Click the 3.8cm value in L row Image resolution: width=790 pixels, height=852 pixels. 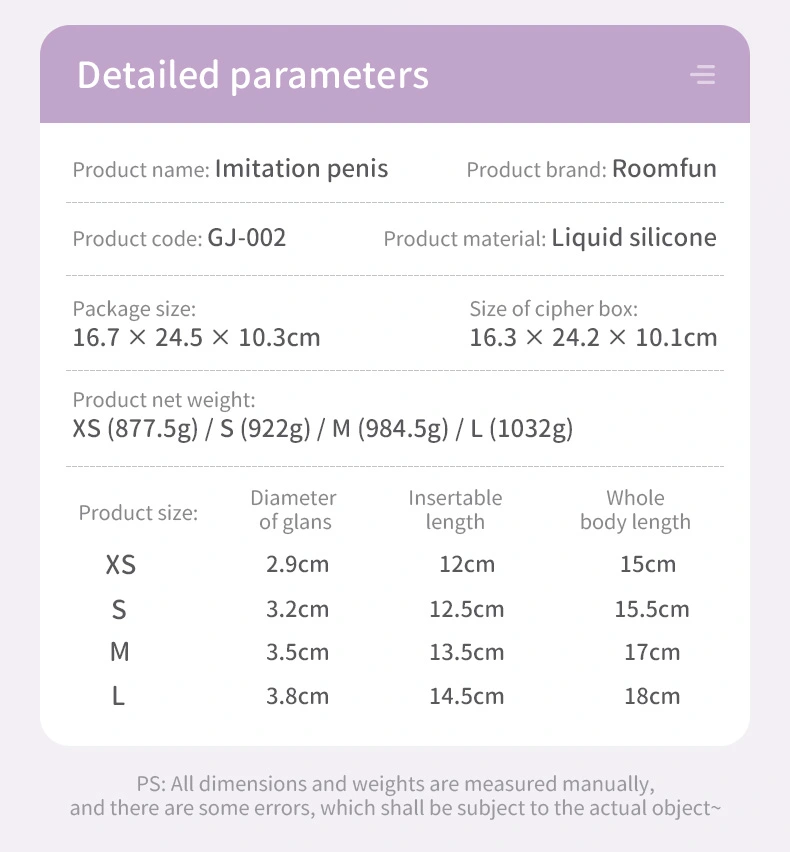coord(297,696)
